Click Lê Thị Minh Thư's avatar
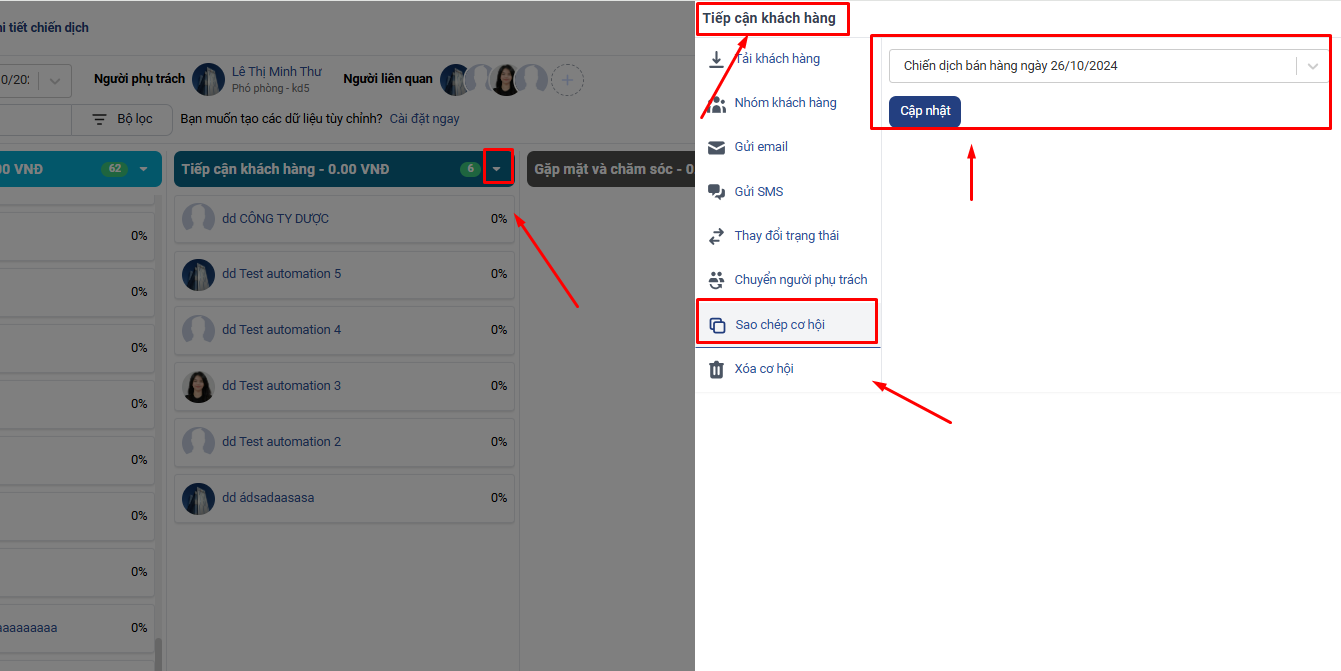Image resolution: width=1341 pixels, height=671 pixels. pyautogui.click(x=208, y=80)
